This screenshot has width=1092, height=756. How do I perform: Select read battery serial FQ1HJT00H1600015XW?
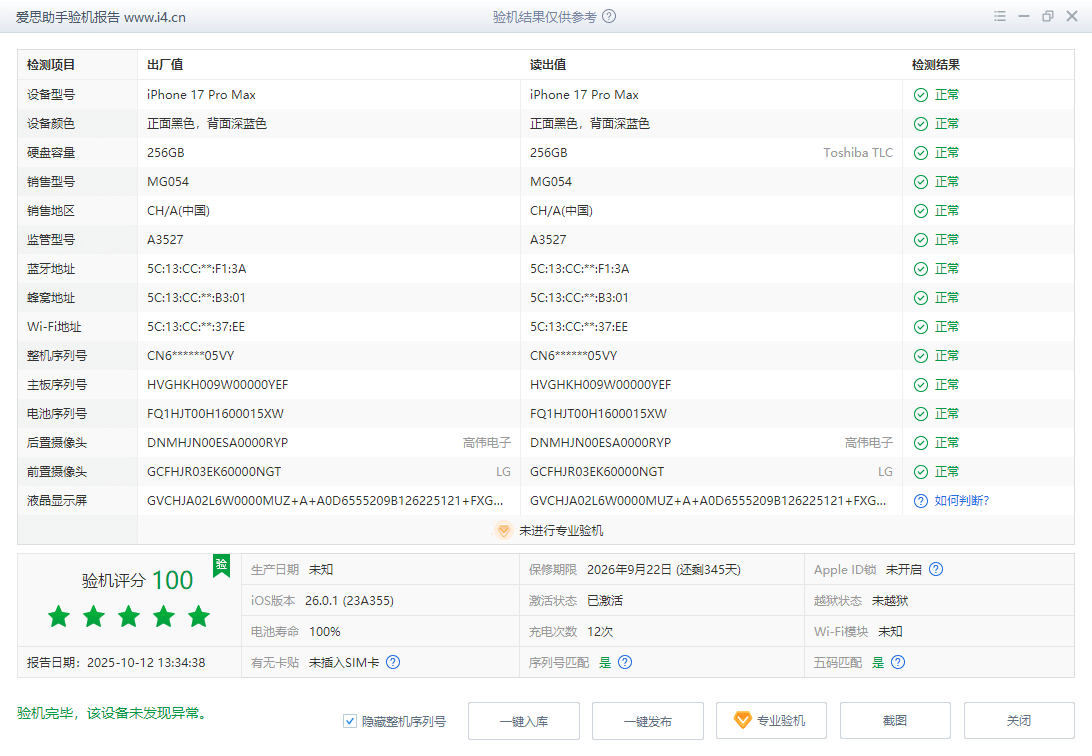(598, 414)
